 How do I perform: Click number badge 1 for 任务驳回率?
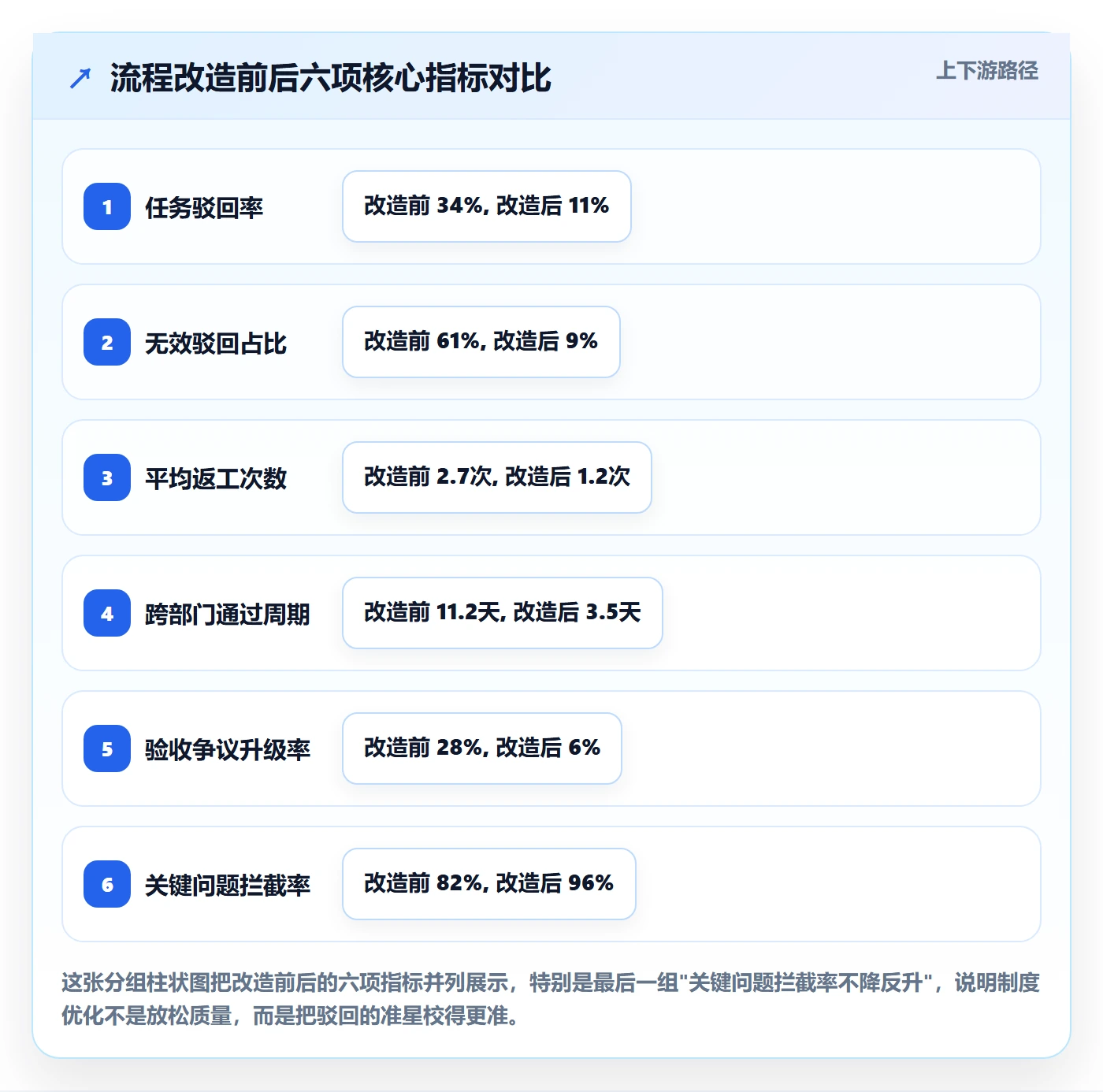(107, 206)
